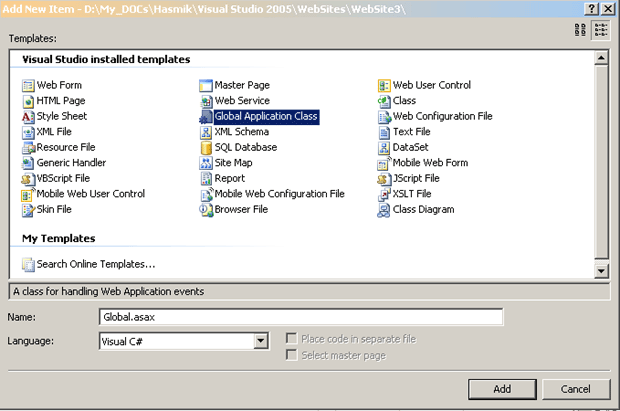Select the XML Schema icon
Image resolution: width=620 pixels, height=411 pixels.
coord(206,132)
